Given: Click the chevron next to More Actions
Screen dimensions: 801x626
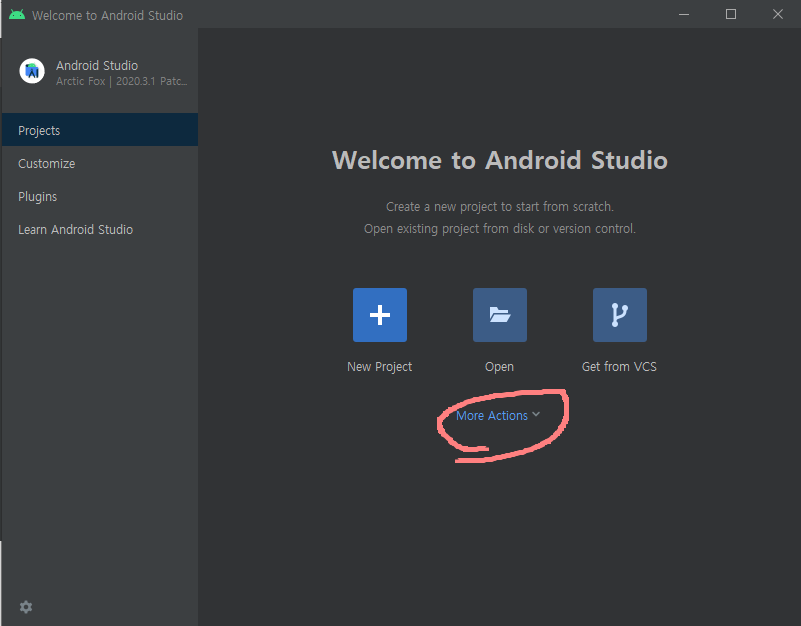Looking at the screenshot, I should pos(536,414).
